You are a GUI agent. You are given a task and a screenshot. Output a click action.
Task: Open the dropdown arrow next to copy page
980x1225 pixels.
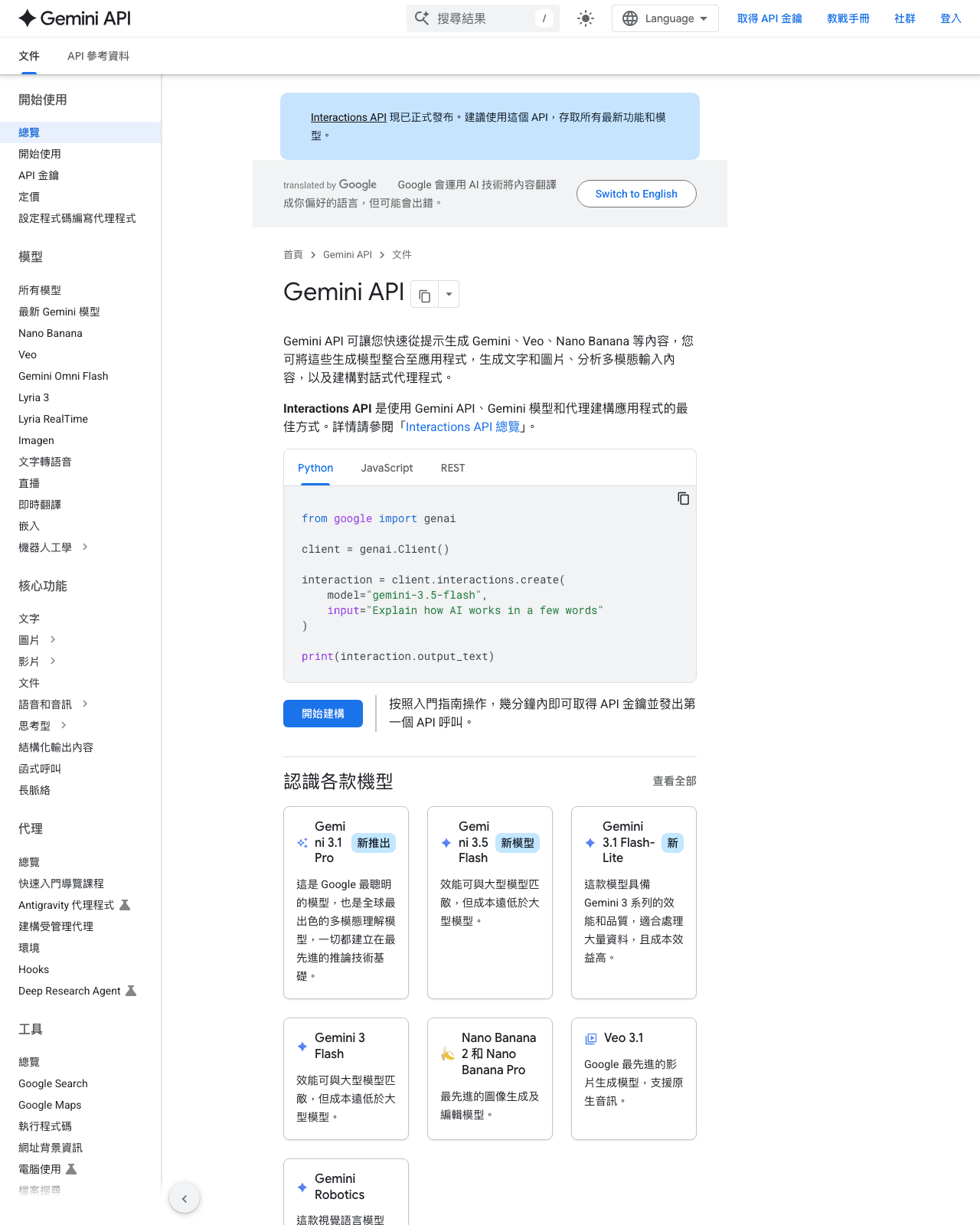coord(449,295)
